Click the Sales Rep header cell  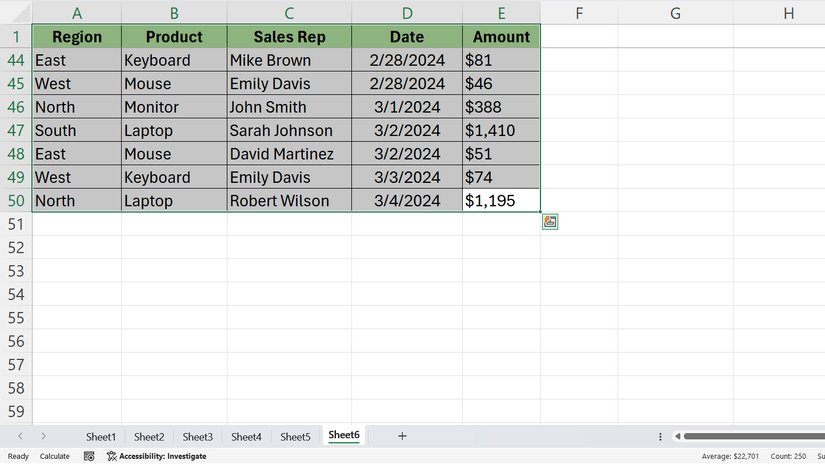288,37
